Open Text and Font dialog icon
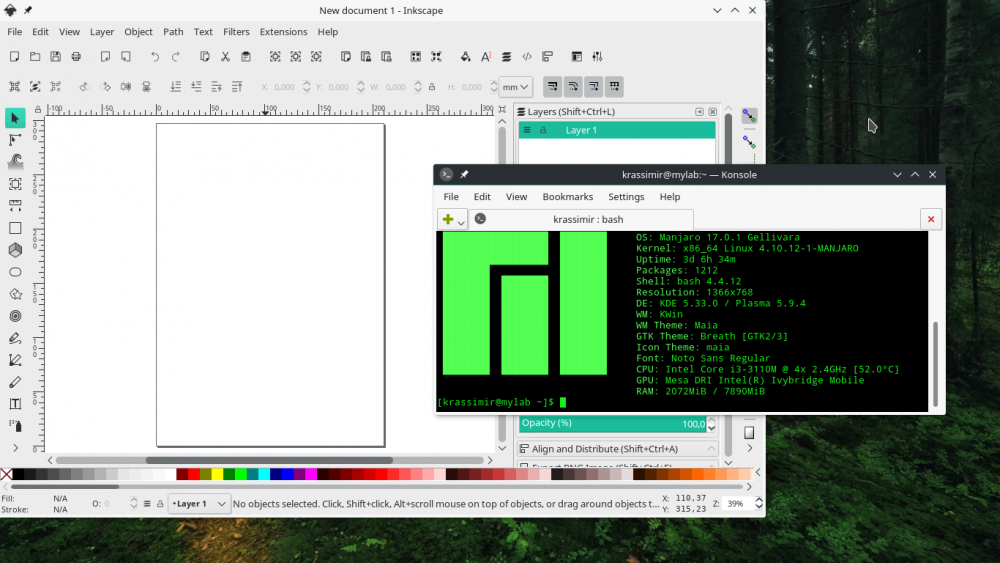The height and width of the screenshot is (563, 1000). click(x=486, y=57)
